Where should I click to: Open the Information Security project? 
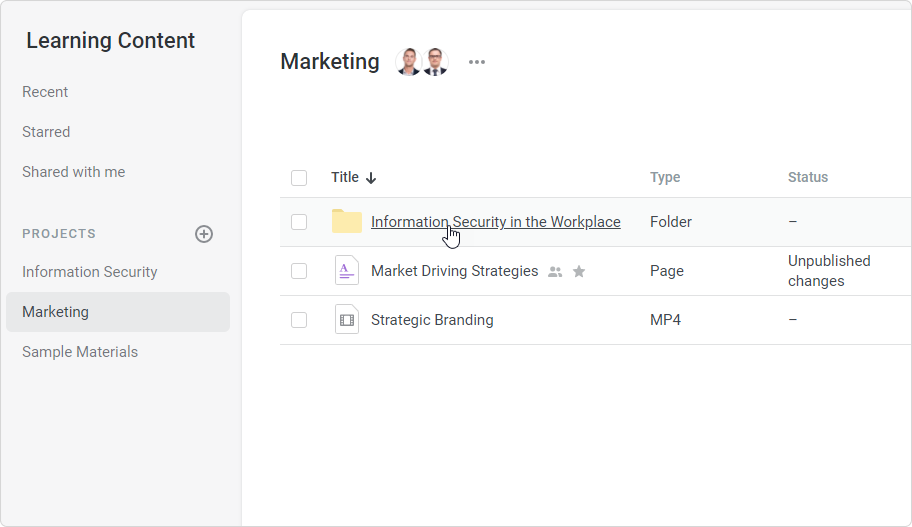pyautogui.click(x=90, y=272)
